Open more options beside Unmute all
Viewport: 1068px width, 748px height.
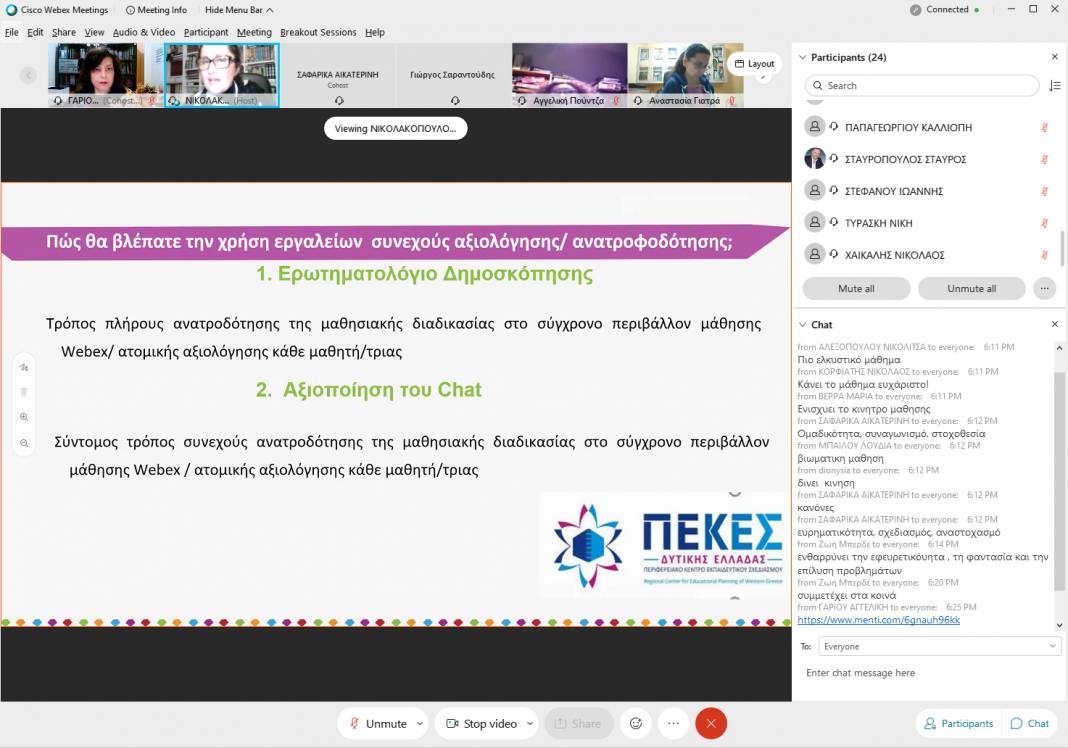click(1044, 288)
